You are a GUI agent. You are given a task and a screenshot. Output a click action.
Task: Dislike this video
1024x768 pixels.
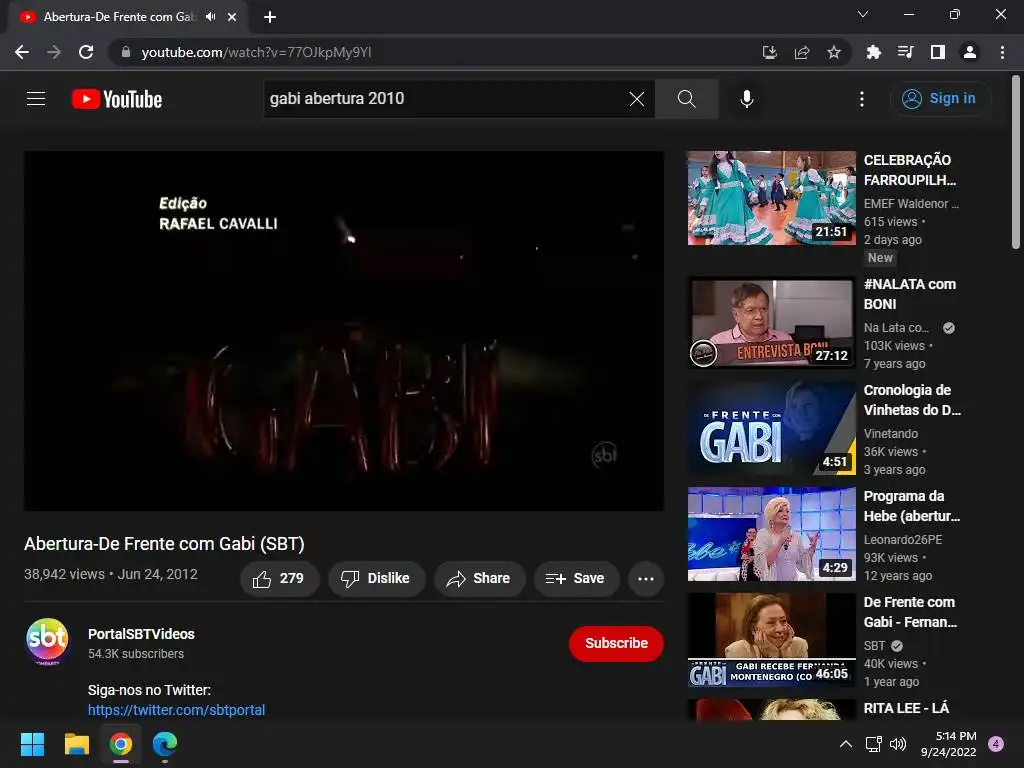coord(376,579)
